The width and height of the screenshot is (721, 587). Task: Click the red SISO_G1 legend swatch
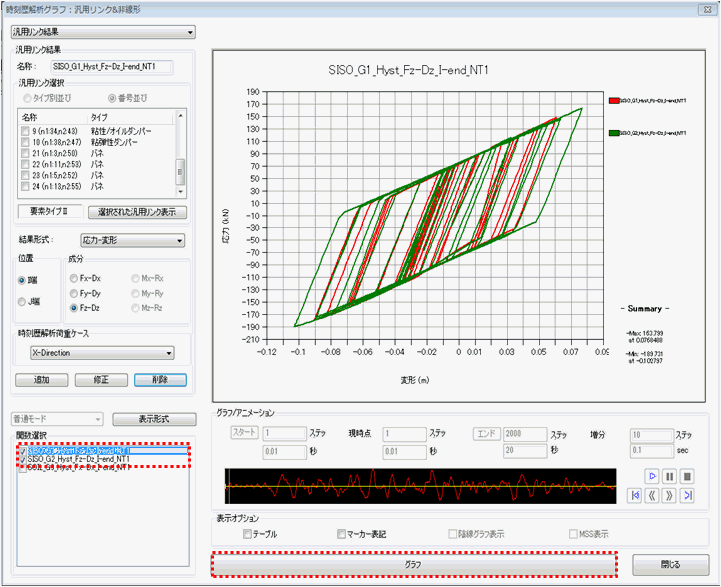point(613,101)
